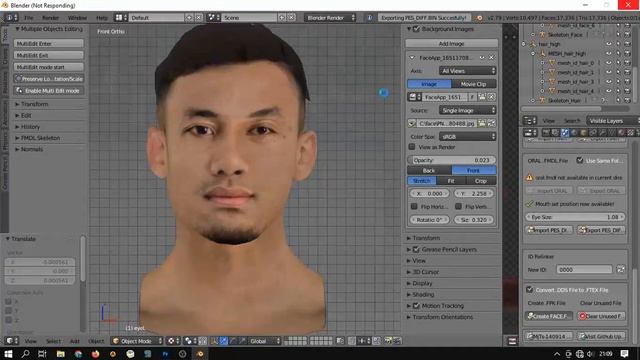The width and height of the screenshot is (640, 360).
Task: Collapse the FaceApp background image entry
Action: click(x=412, y=58)
